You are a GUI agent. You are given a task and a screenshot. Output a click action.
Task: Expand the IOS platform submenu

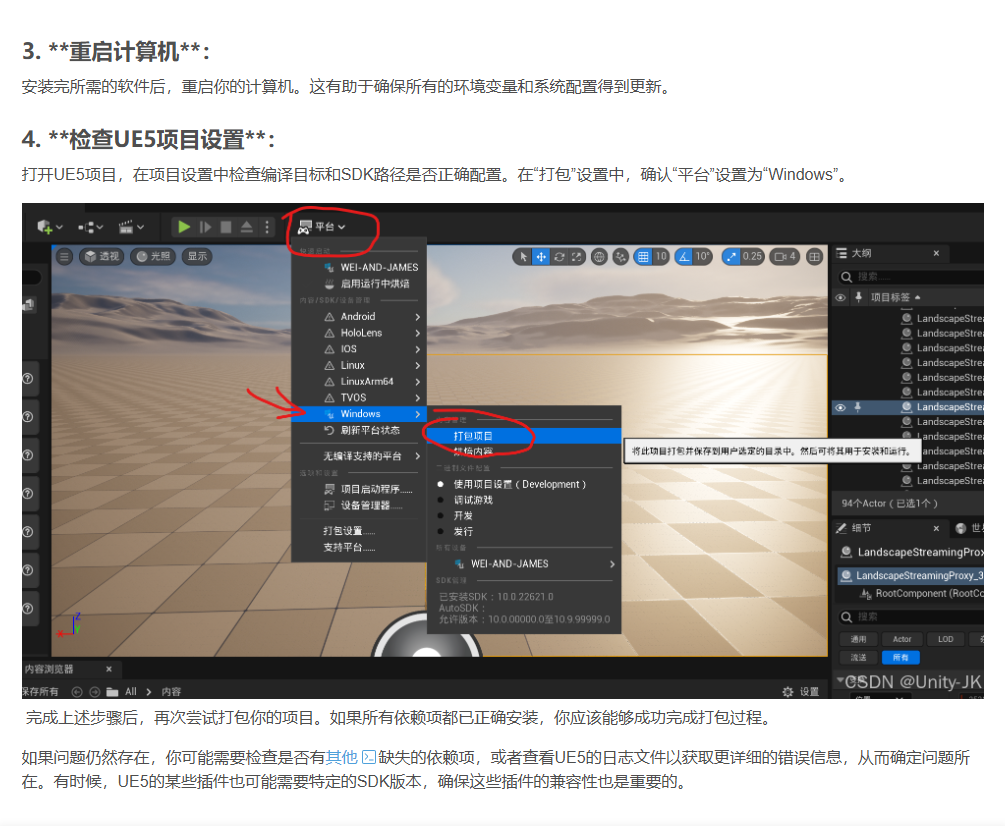click(x=359, y=349)
